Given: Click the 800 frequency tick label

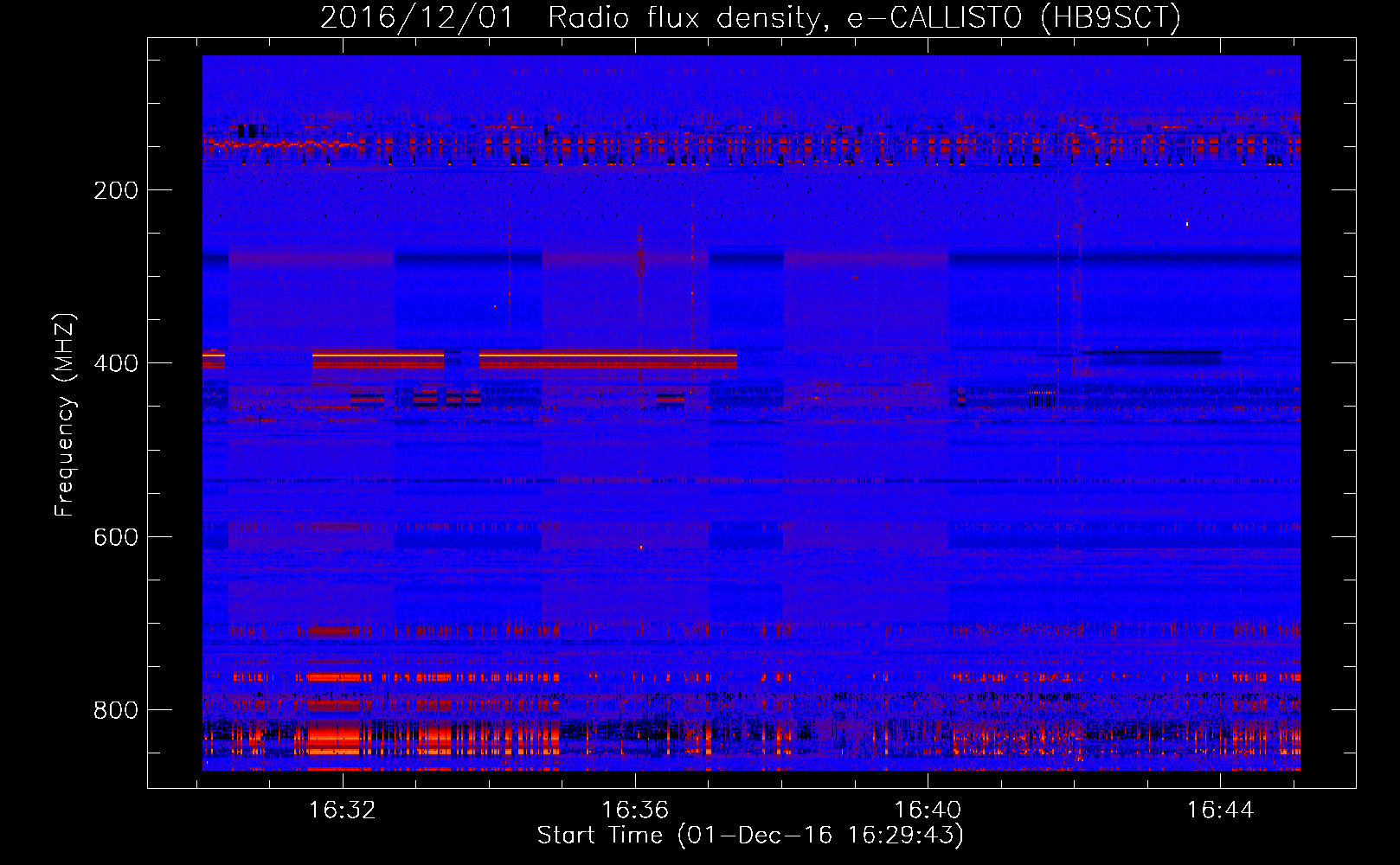Looking at the screenshot, I should [x=116, y=710].
